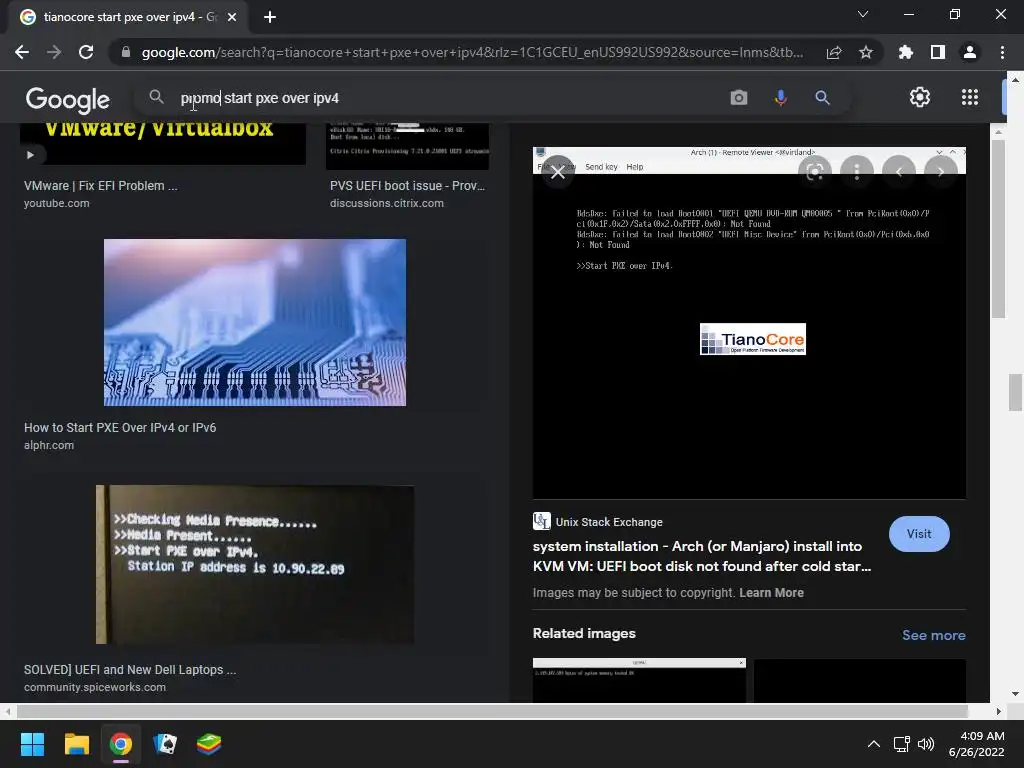Open the Chrome extensions puzzle icon
This screenshot has height=768, width=1024.
click(x=905, y=52)
